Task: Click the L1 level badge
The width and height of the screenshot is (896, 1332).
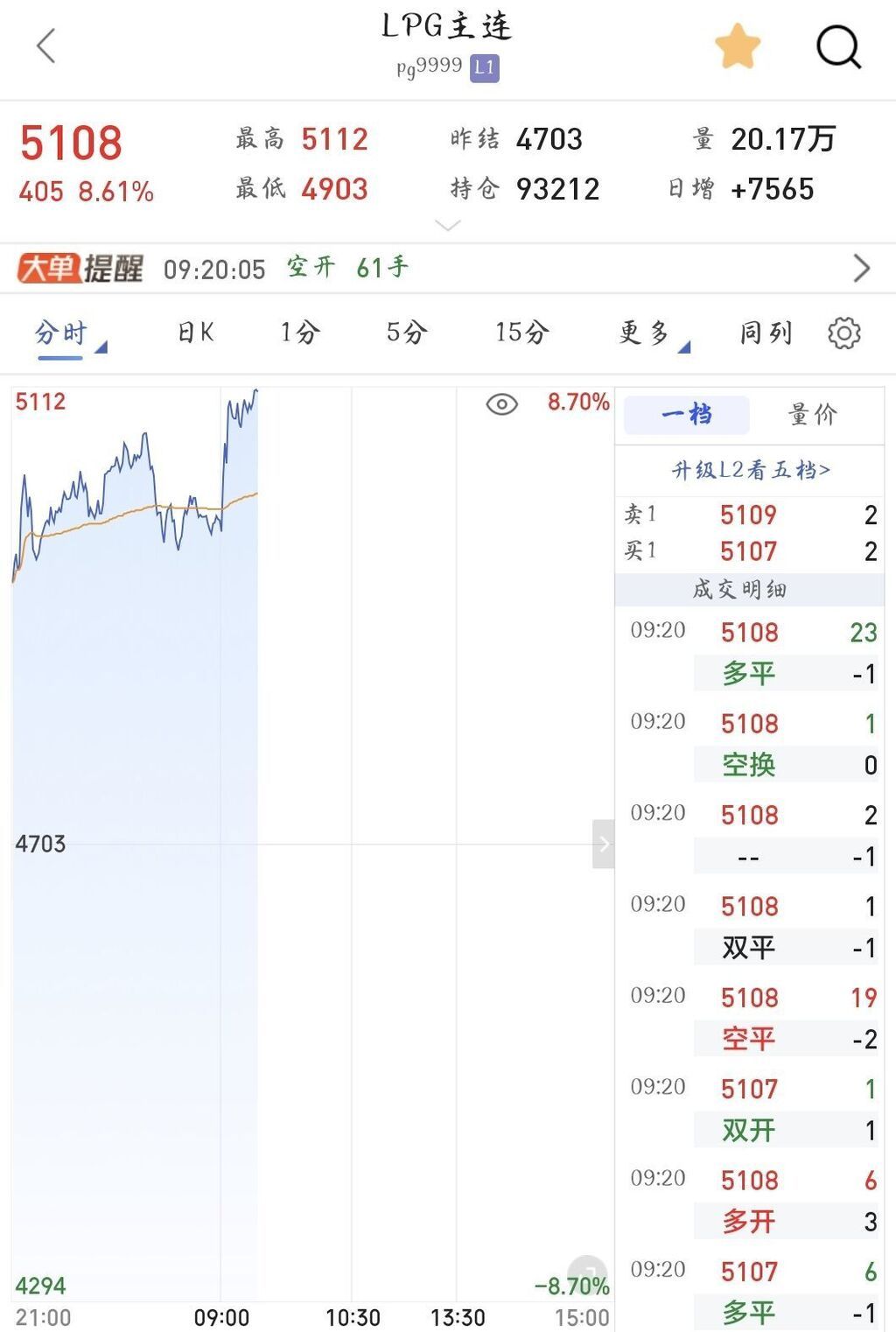Action: pyautogui.click(x=484, y=67)
